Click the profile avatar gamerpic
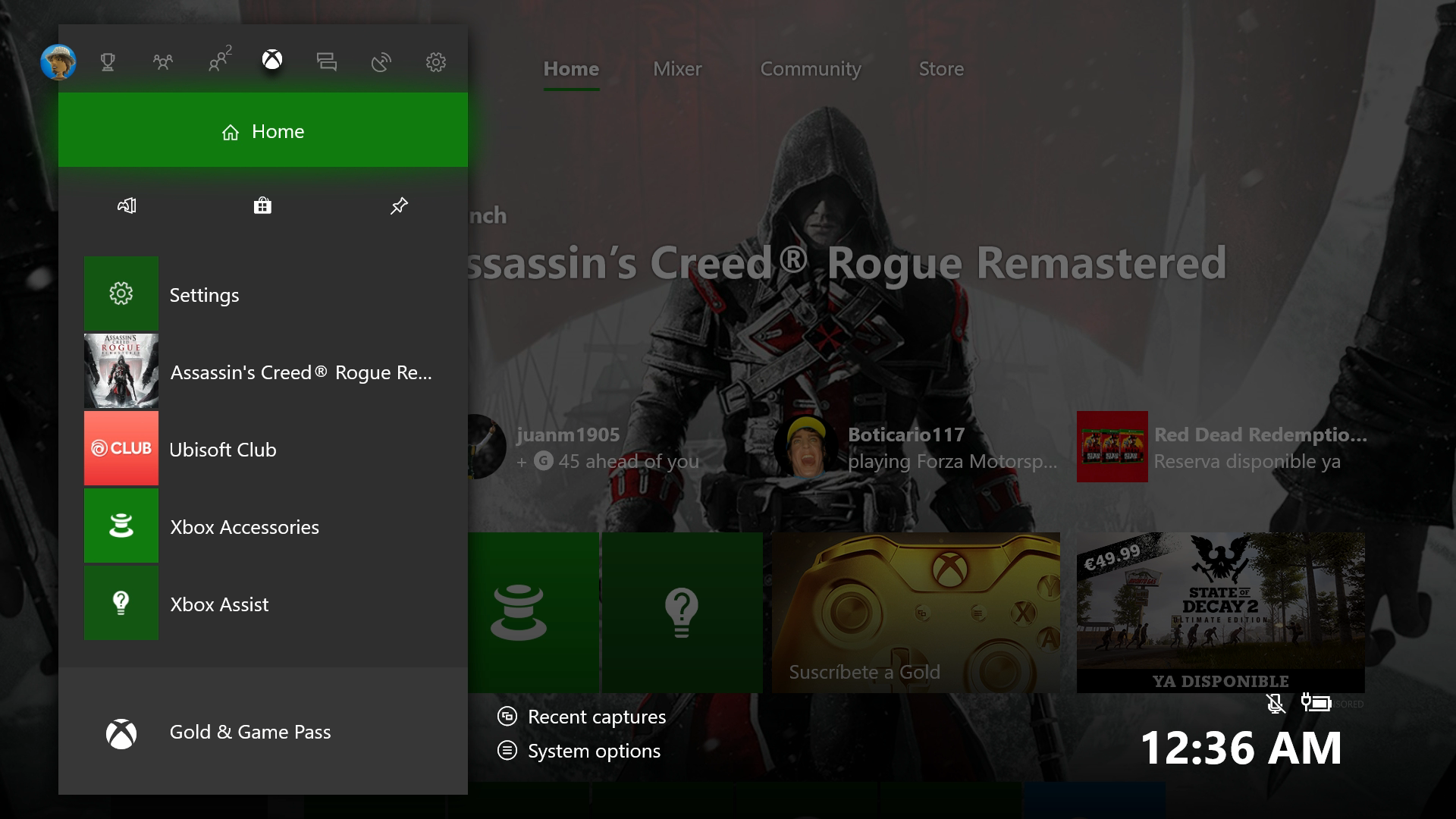Viewport: 1456px width, 819px height. click(58, 61)
